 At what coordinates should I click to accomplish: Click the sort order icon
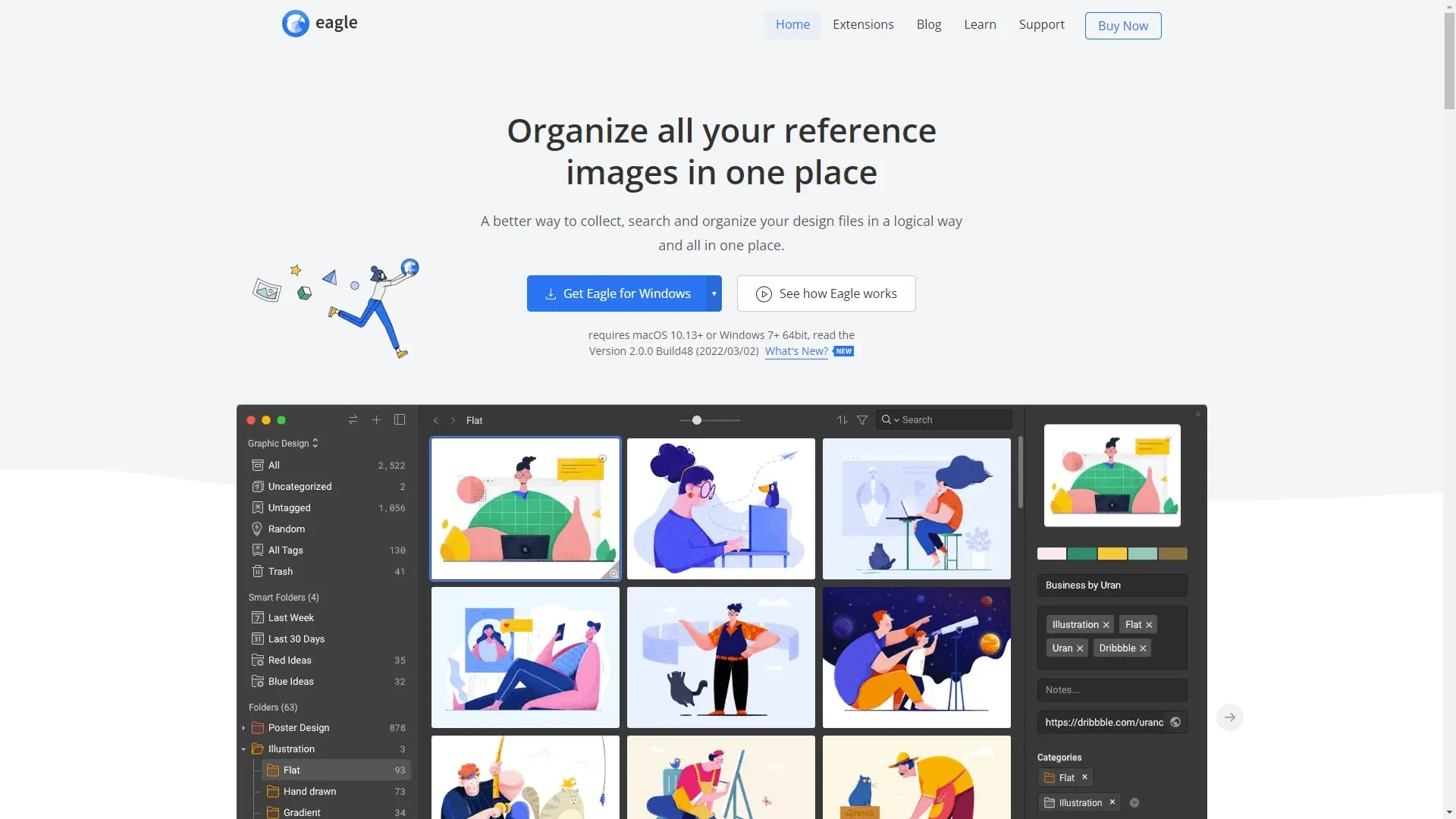click(843, 420)
